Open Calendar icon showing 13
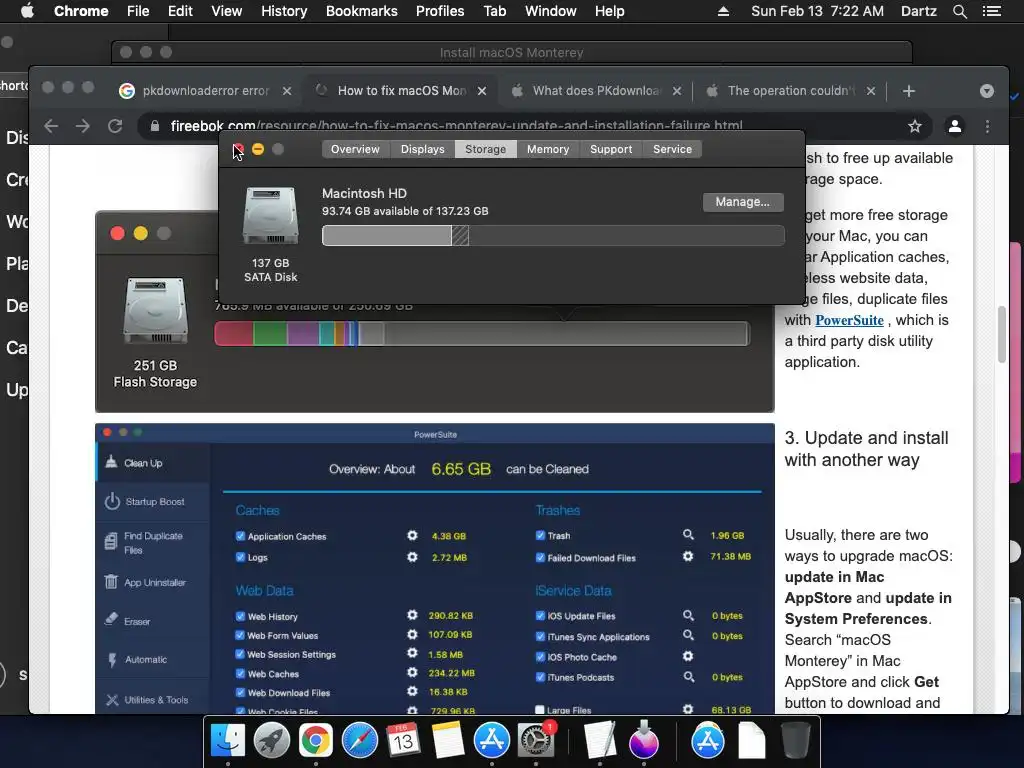Screen dimensions: 1024x768 tap(403, 741)
